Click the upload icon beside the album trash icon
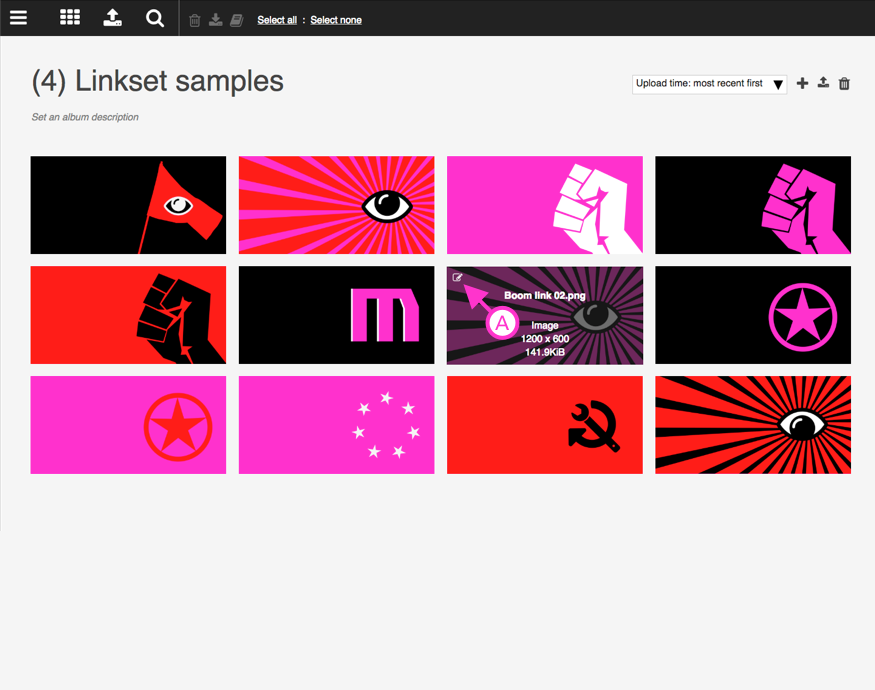 pyautogui.click(x=823, y=83)
